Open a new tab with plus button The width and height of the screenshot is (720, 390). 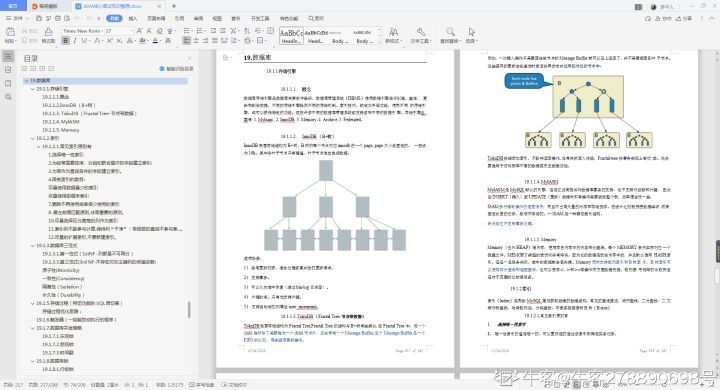click(x=174, y=6)
